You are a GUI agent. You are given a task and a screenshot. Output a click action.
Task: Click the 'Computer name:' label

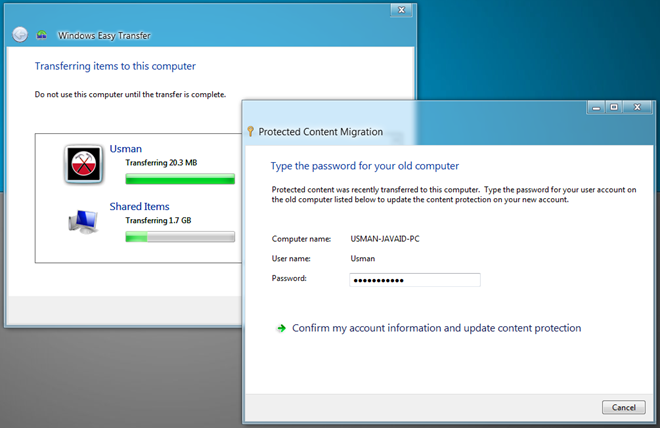(301, 239)
